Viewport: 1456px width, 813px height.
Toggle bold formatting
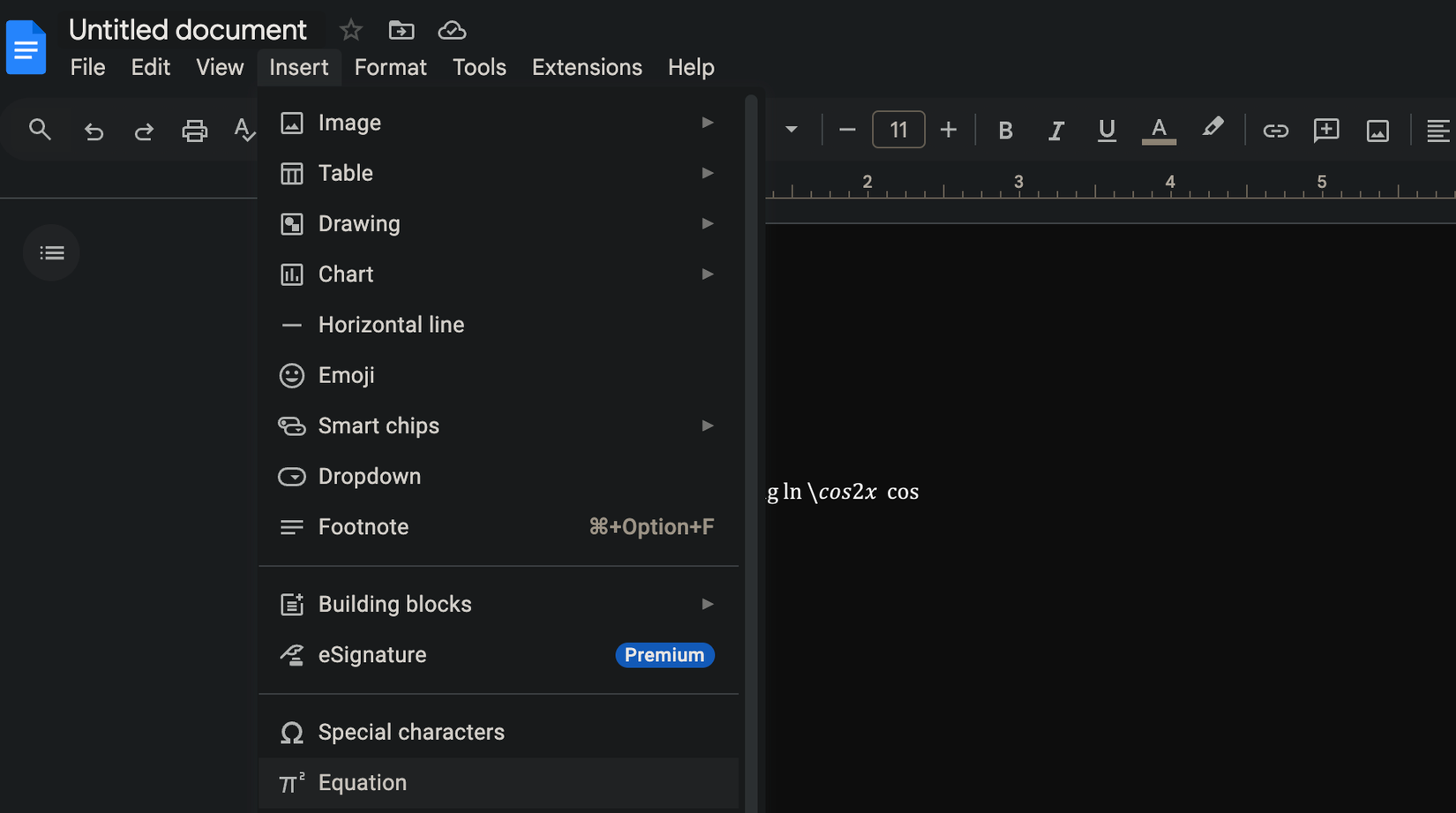pos(1005,130)
